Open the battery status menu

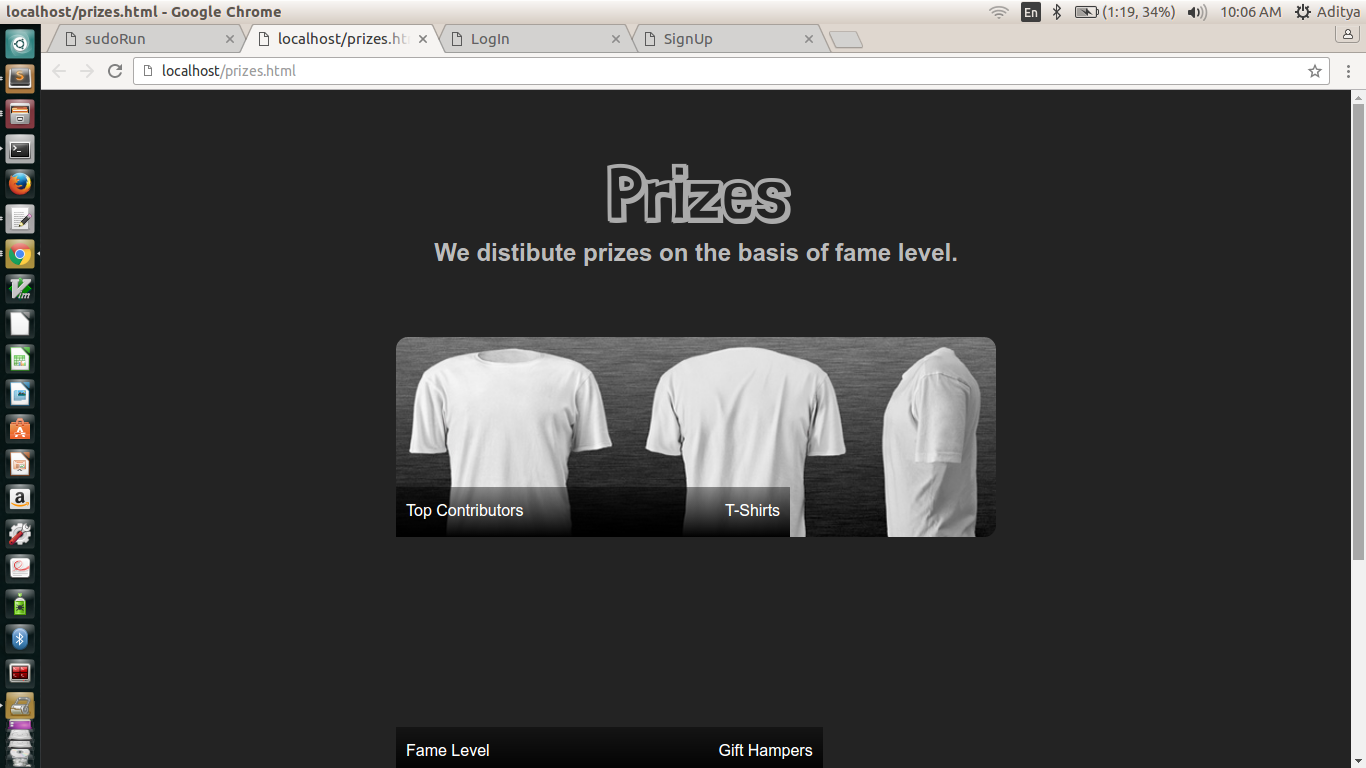click(1125, 12)
